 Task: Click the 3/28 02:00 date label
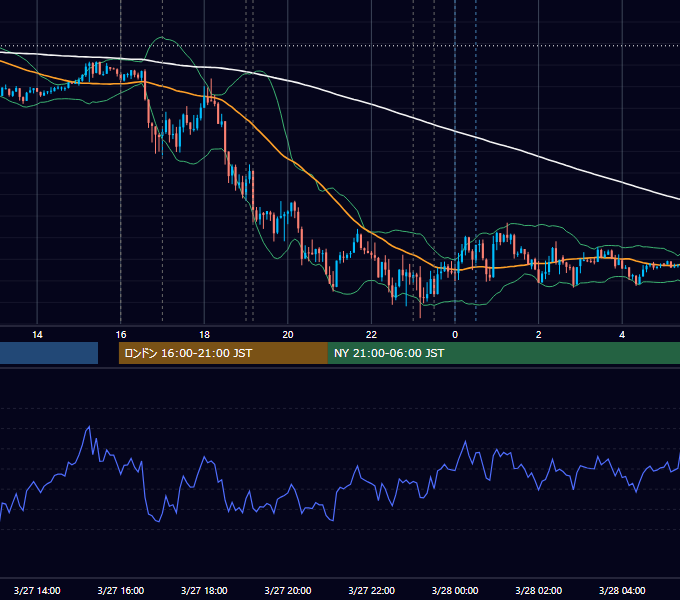[x=539, y=590]
